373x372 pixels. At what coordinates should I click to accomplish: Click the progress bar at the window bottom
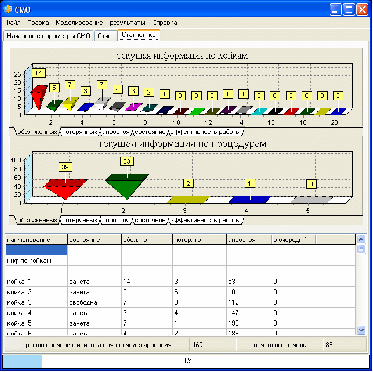[x=186, y=361]
